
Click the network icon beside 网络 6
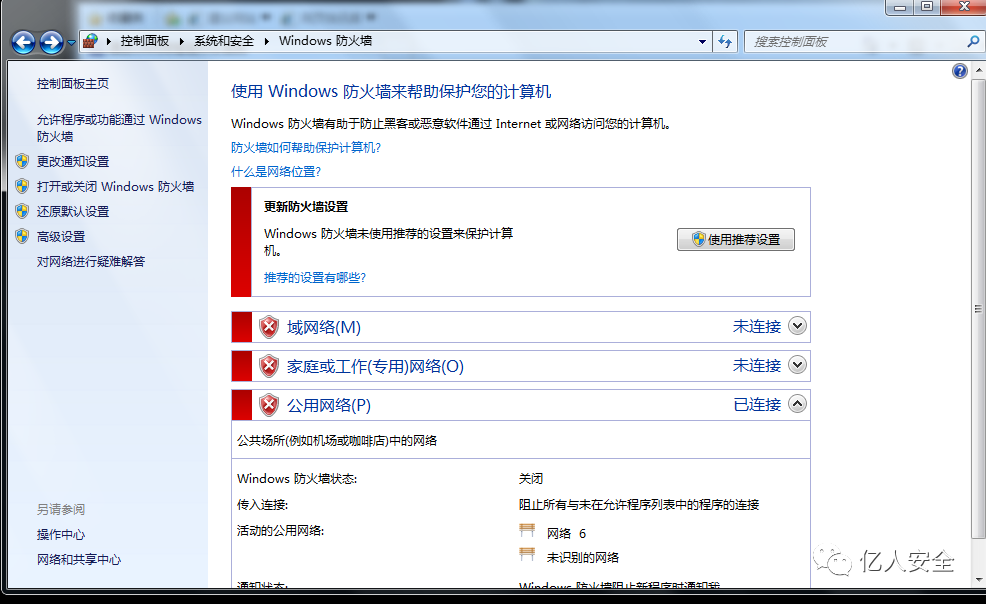click(x=527, y=530)
